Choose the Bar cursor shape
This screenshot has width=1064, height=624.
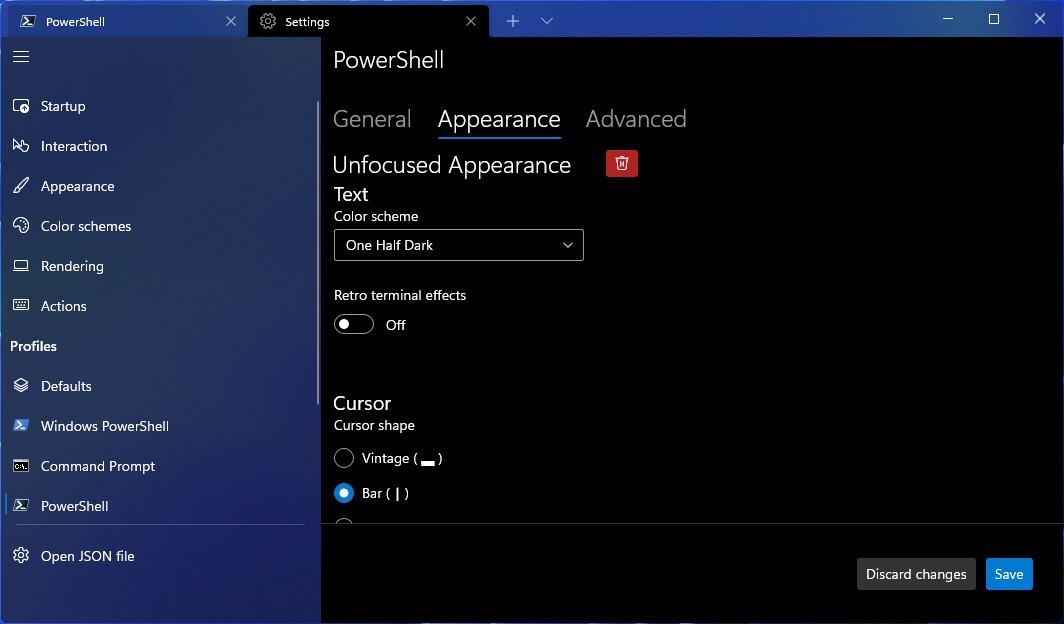344,493
